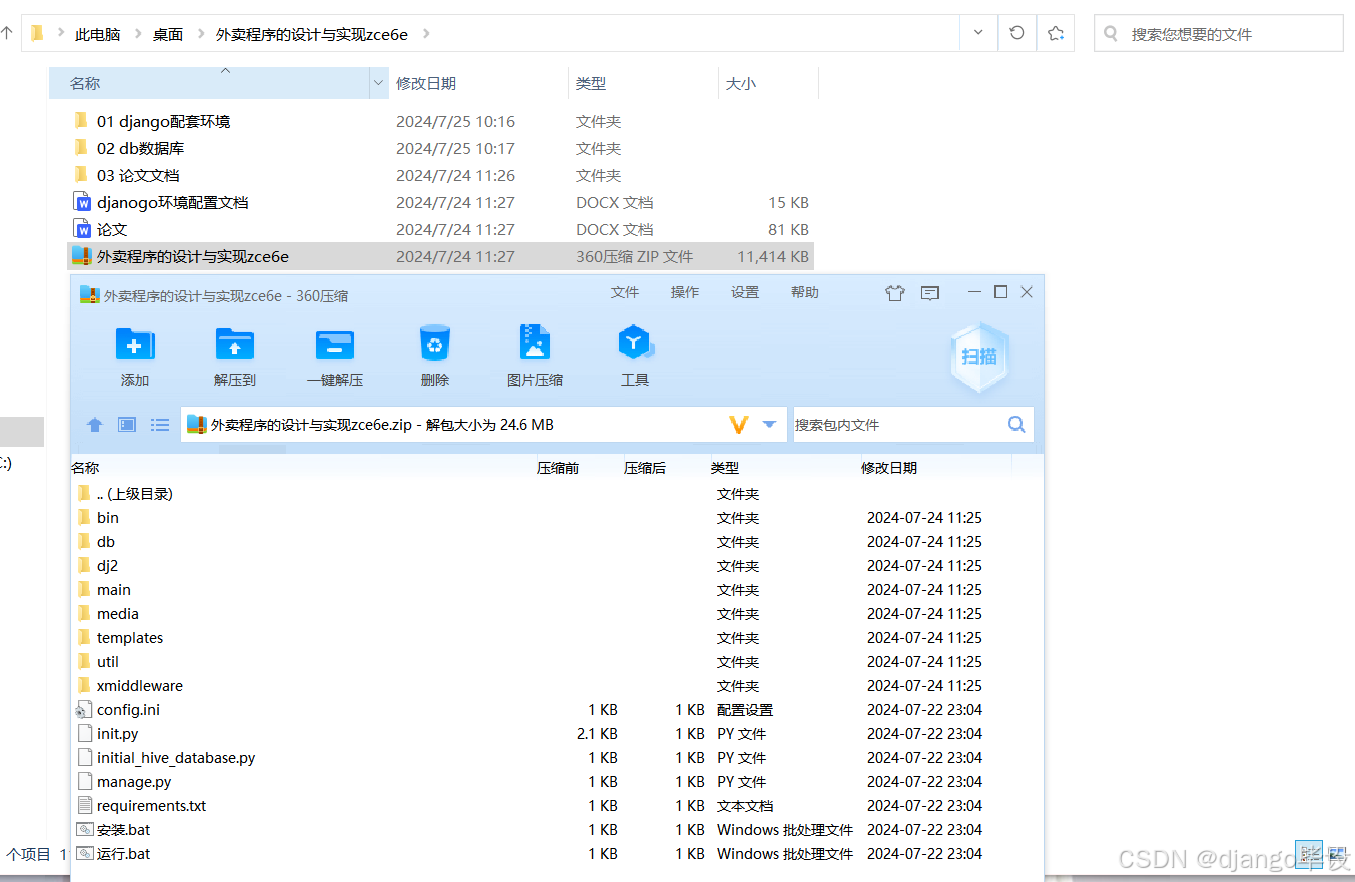Screen dimensions: 1355x882
Task: Click the 扫描 (Scan) shield button
Action: click(x=979, y=357)
